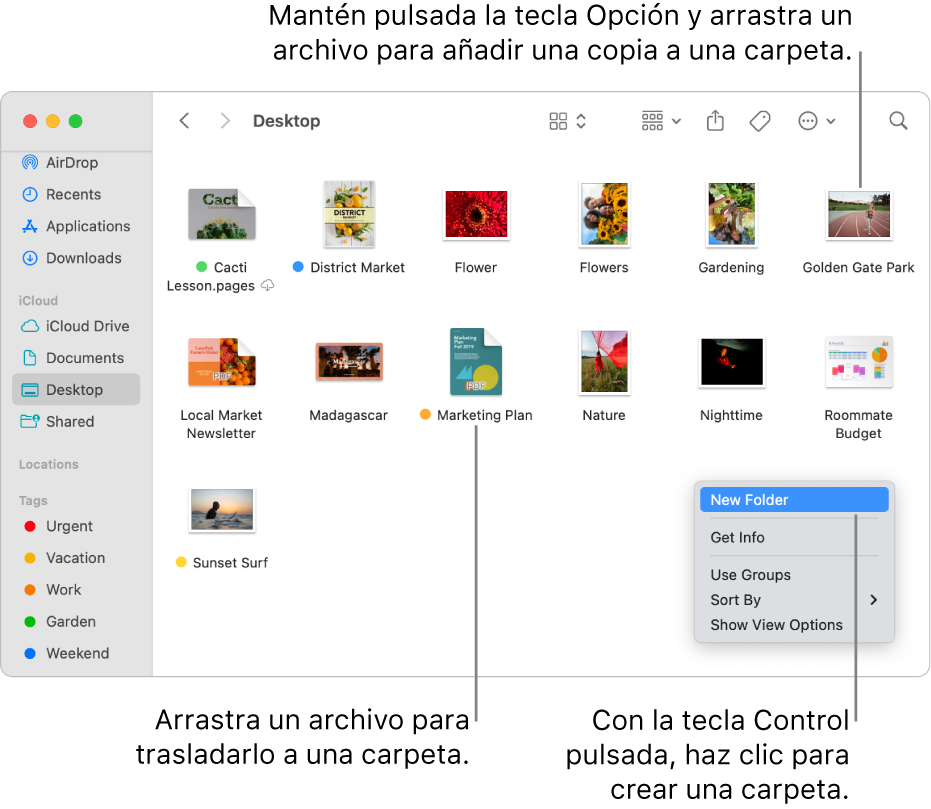Select the Roommate Budget spreadsheet icon
This screenshot has width=931, height=809.
click(x=859, y=362)
